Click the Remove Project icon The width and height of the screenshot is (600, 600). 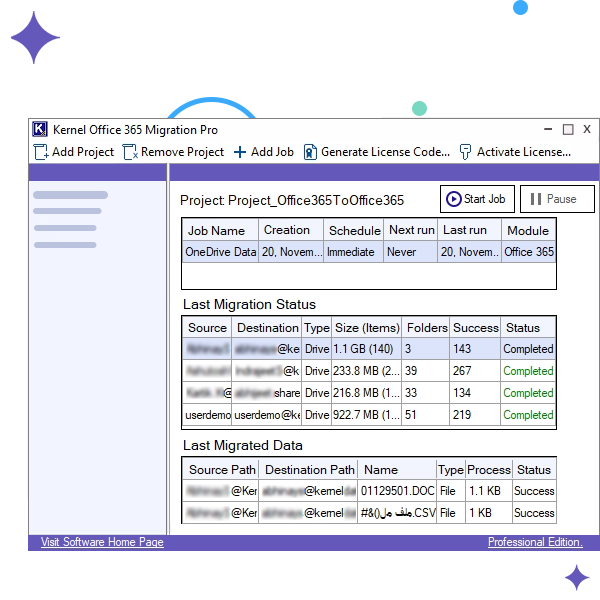(x=130, y=152)
